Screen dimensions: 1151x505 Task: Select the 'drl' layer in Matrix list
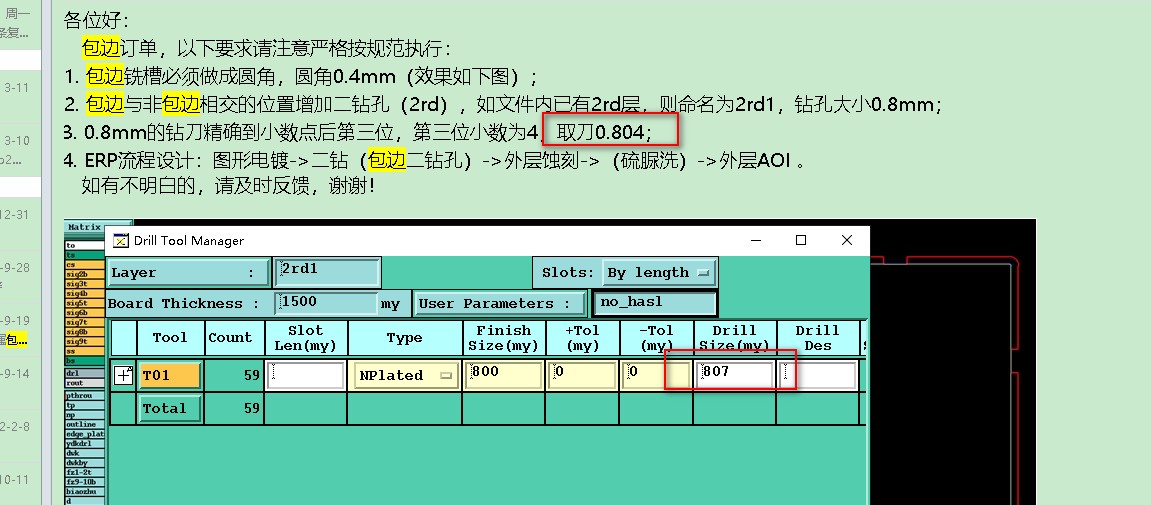(x=84, y=374)
